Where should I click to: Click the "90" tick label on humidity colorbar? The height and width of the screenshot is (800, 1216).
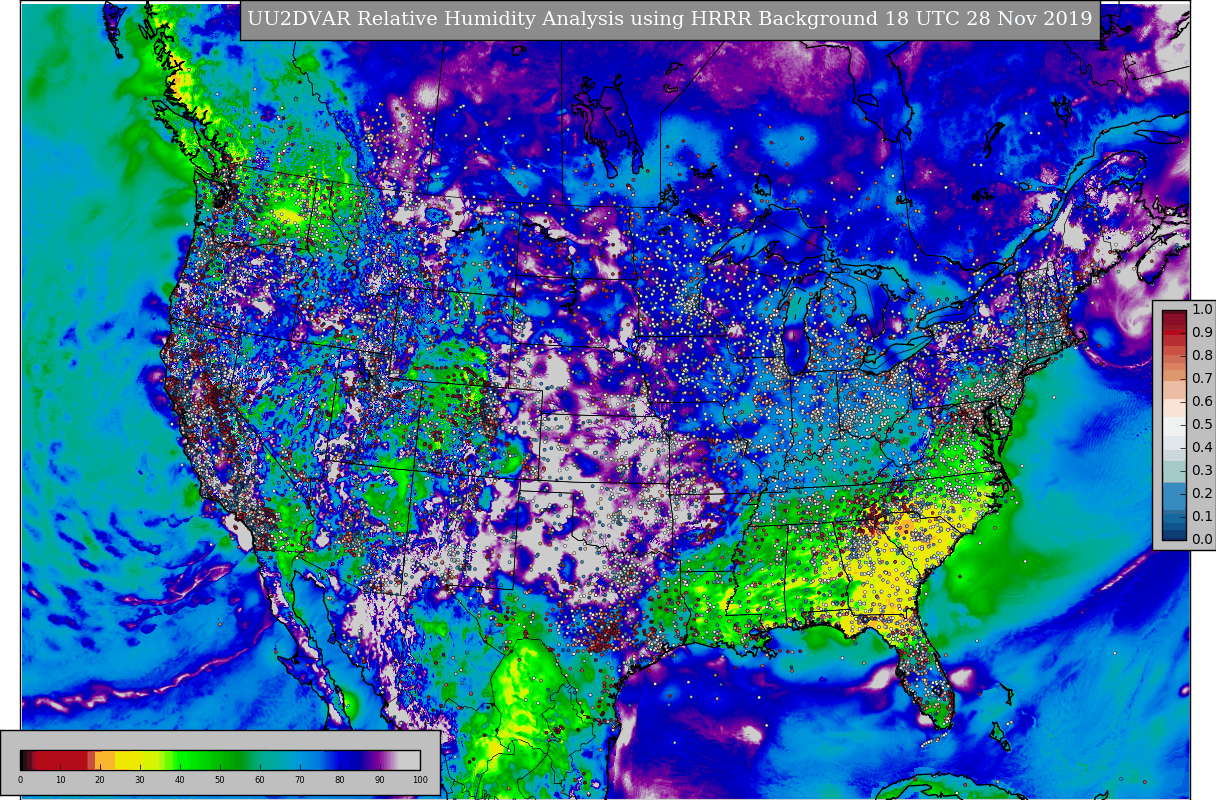380,780
